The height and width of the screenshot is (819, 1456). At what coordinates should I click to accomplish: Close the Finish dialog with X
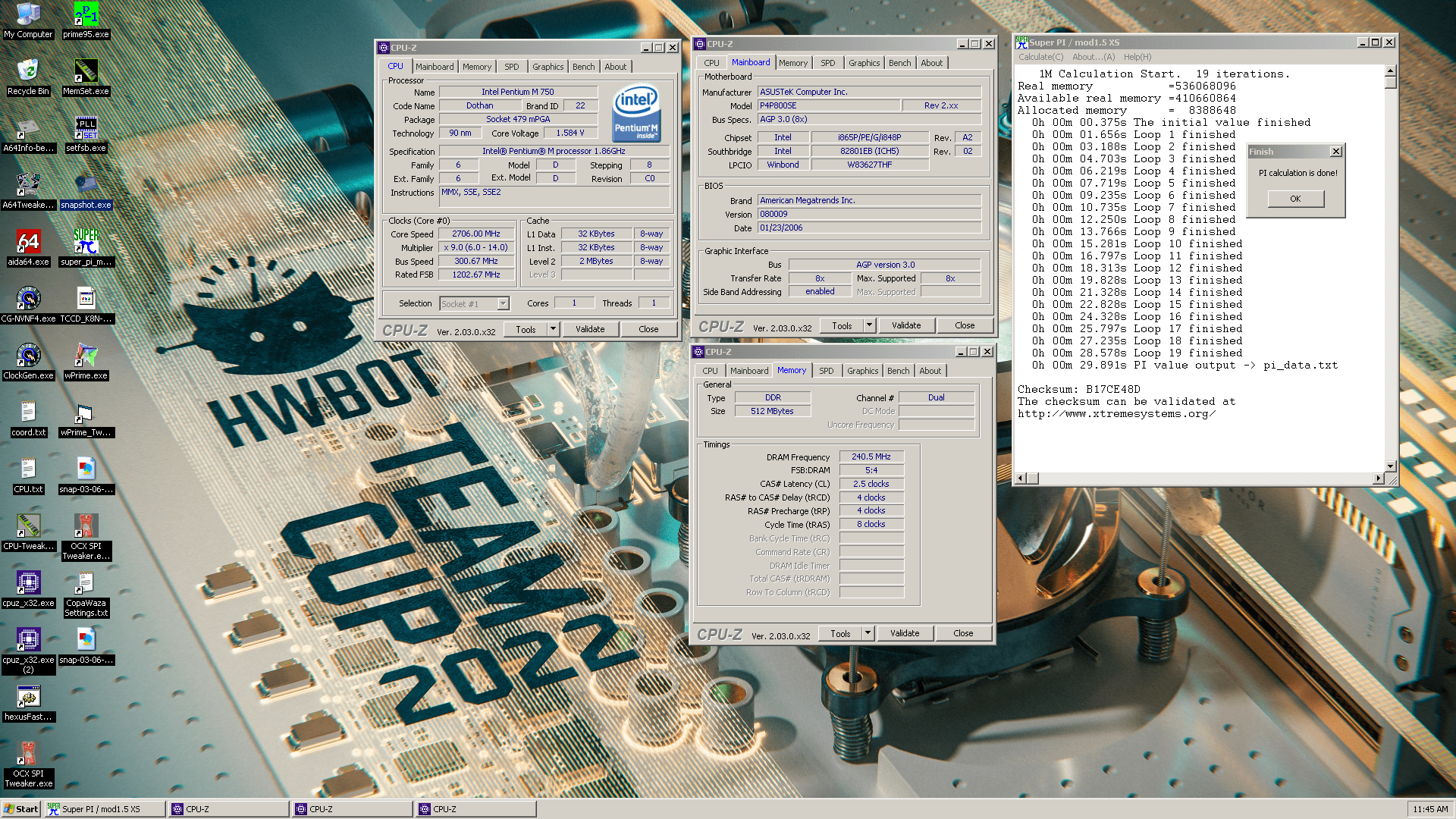pos(1336,152)
